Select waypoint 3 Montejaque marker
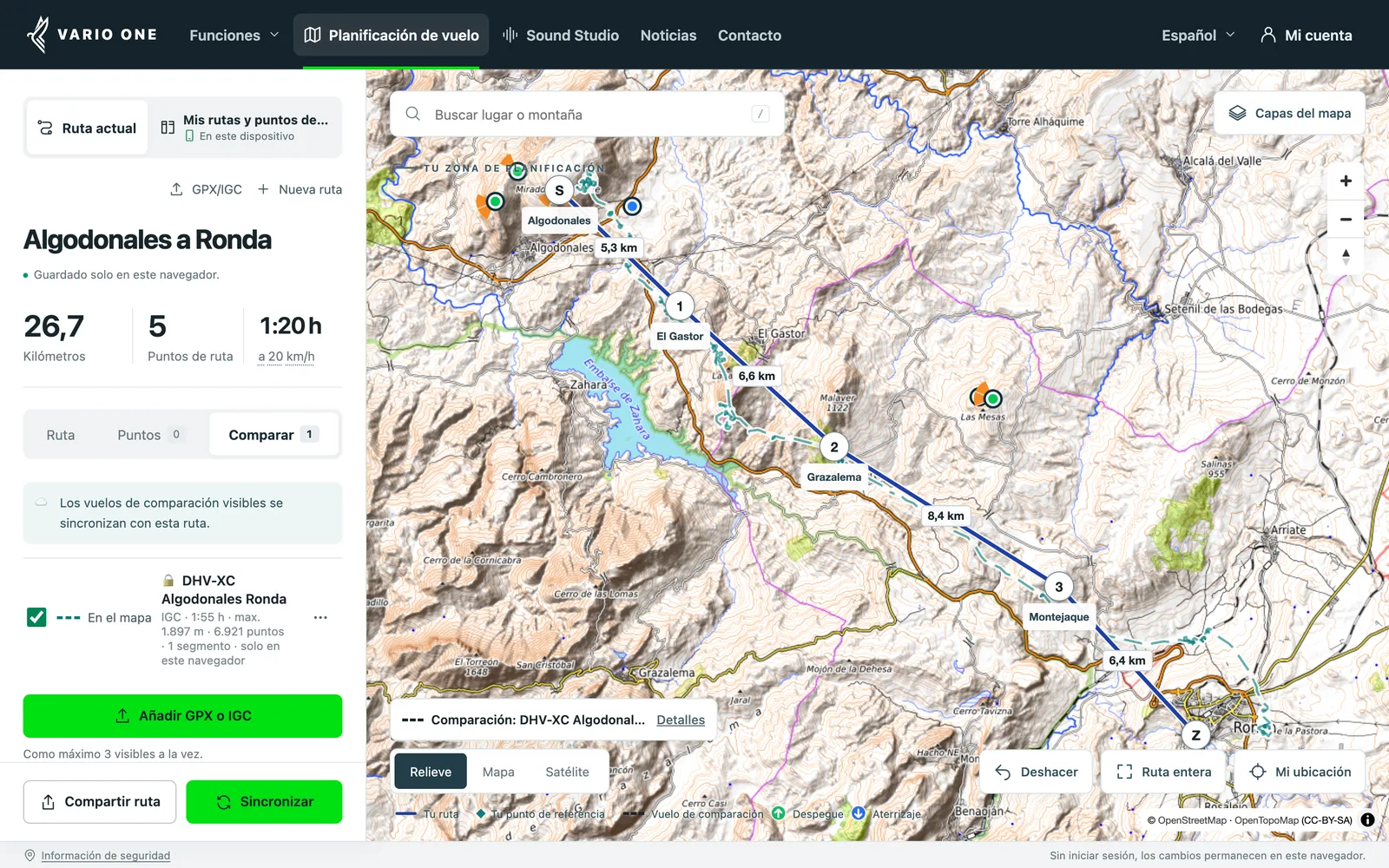 coord(1058,587)
